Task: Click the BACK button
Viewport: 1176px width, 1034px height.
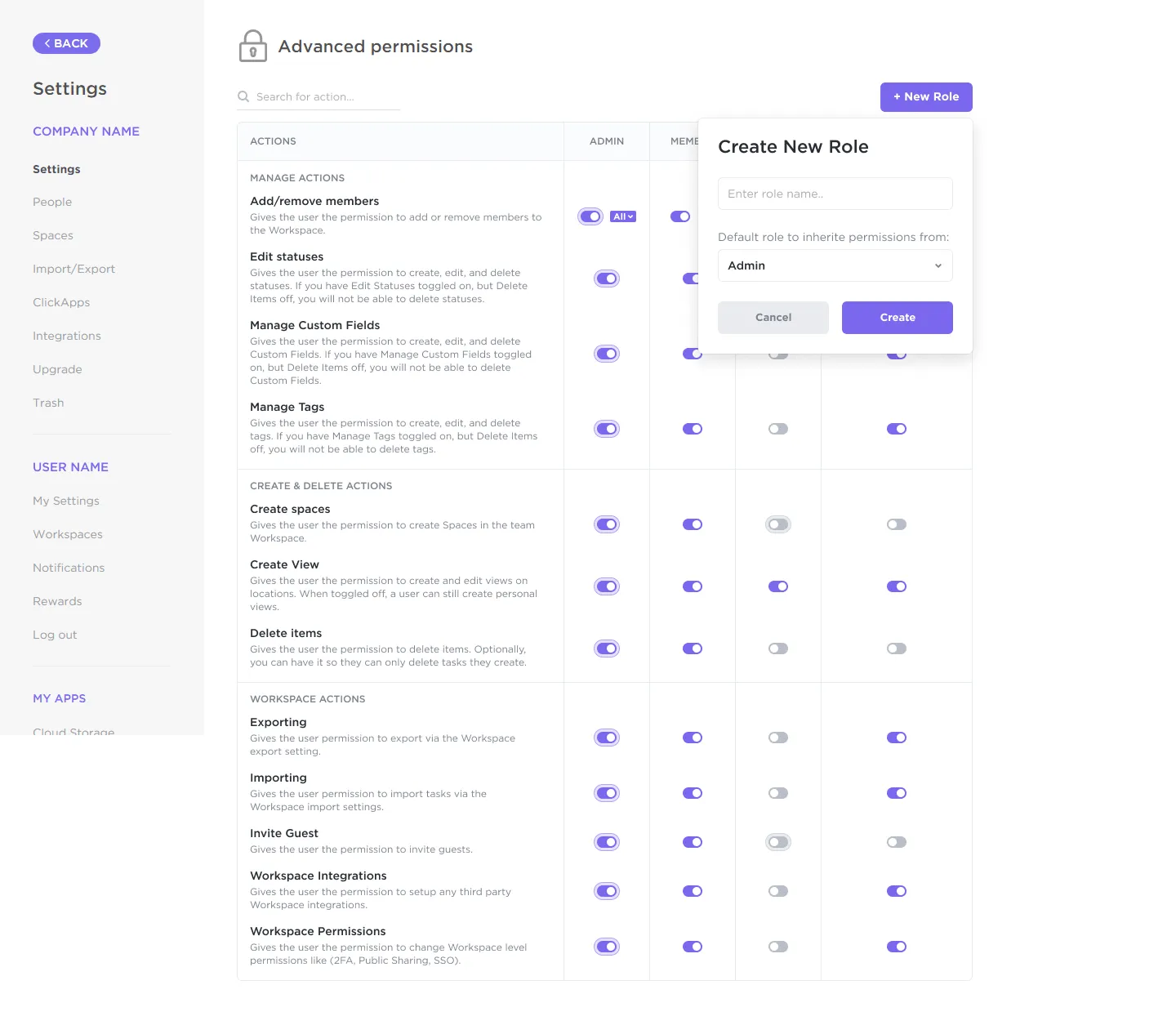Action: pyautogui.click(x=66, y=43)
